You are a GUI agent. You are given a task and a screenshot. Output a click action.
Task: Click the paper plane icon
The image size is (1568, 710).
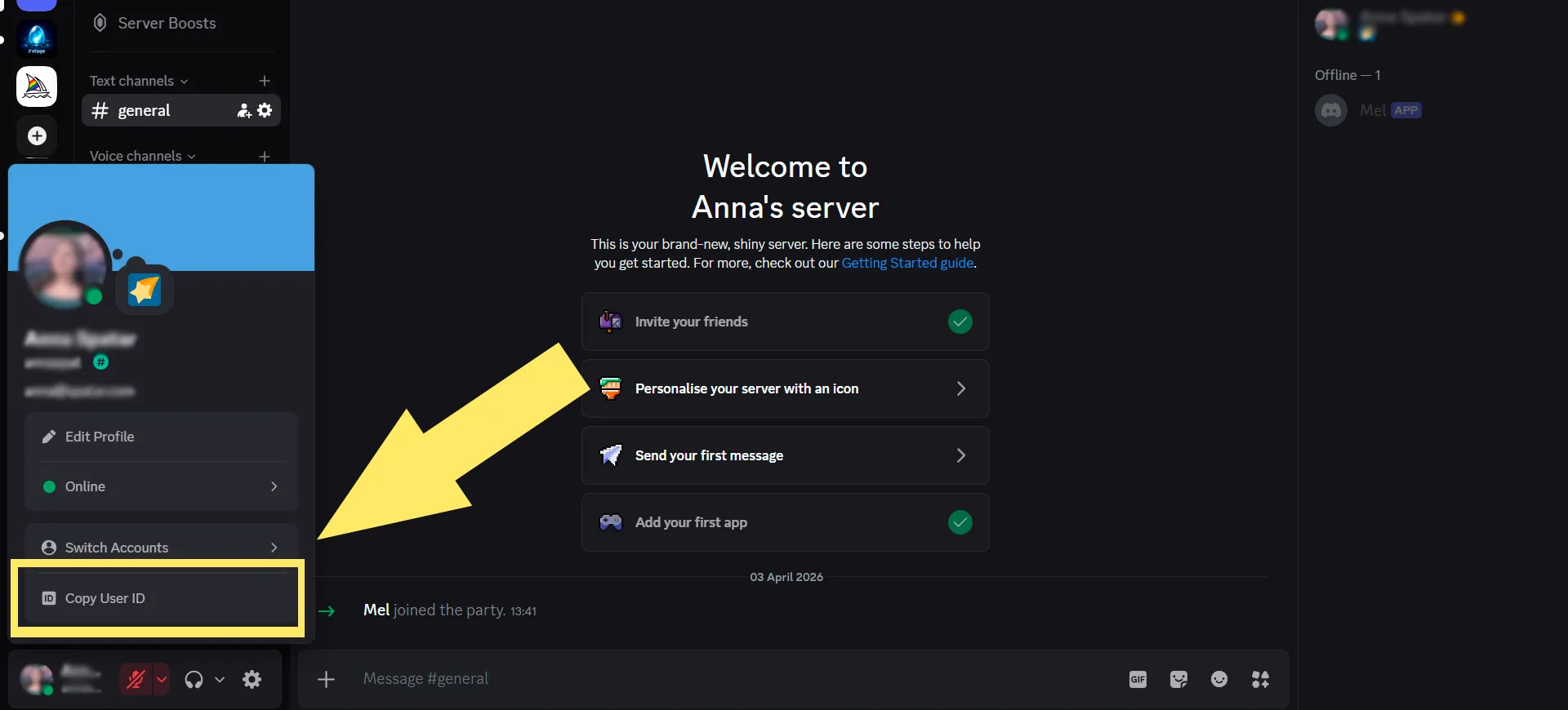[x=611, y=455]
